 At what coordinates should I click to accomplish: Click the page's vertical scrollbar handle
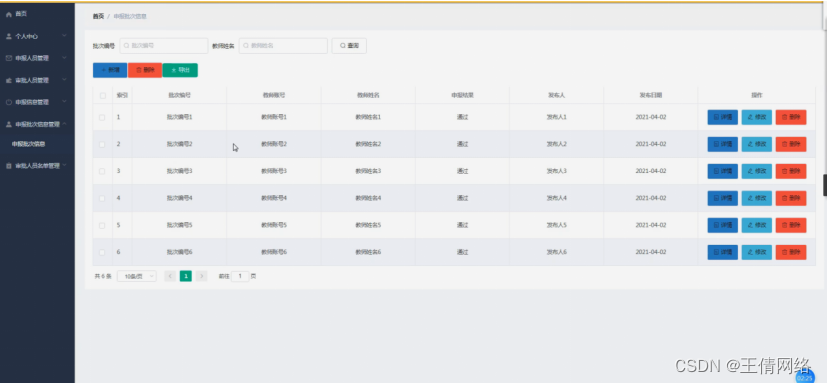click(825, 186)
